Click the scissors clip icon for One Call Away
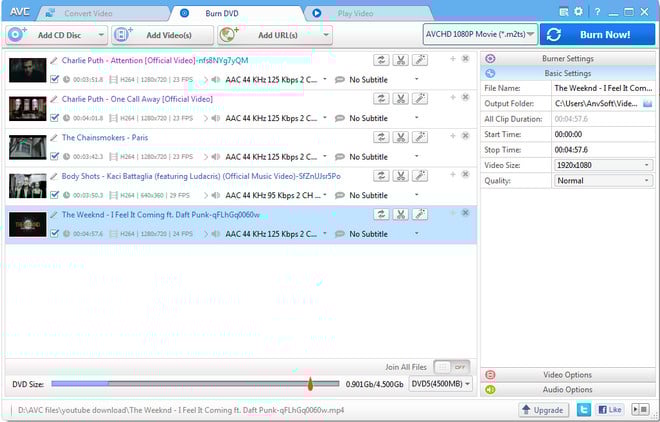Screen dimensions: 660x422 tap(401, 99)
